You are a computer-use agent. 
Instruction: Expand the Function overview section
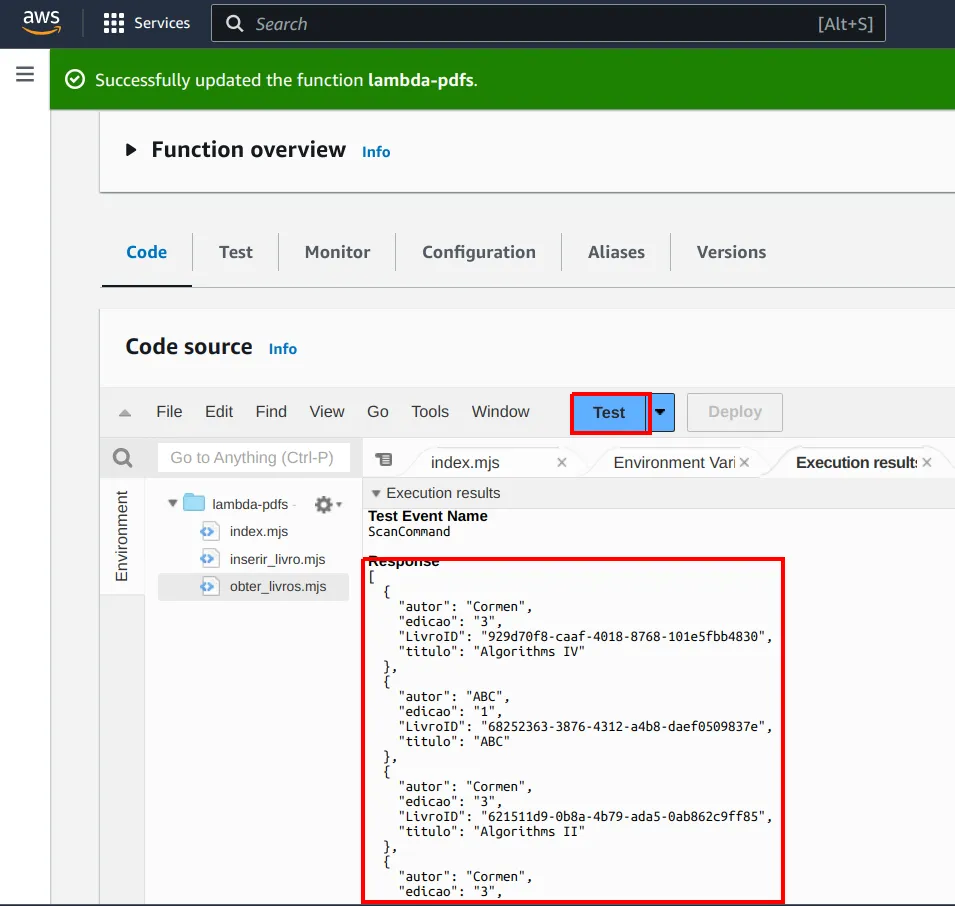pos(130,150)
